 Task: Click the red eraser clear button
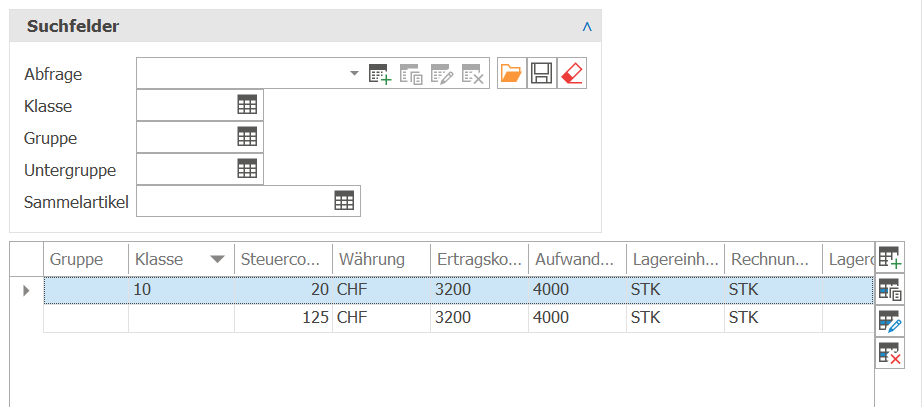coord(572,74)
